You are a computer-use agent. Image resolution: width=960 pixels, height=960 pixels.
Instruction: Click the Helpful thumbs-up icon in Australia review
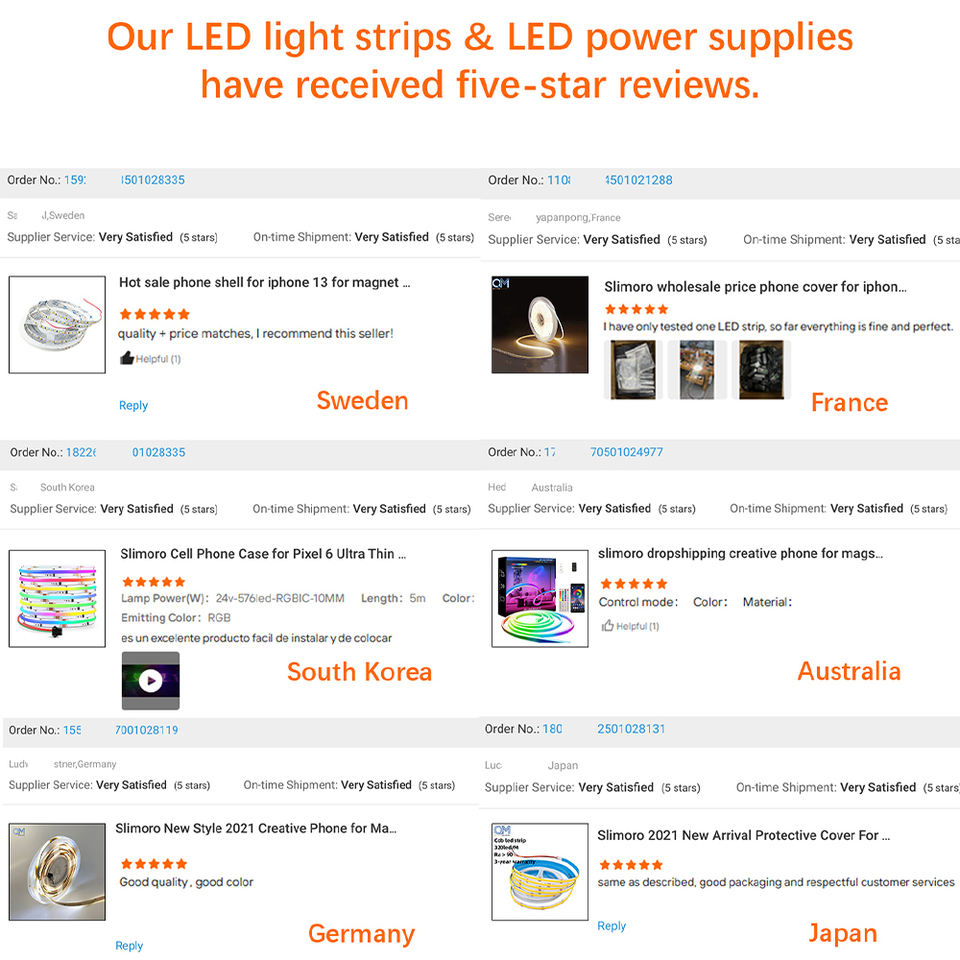pos(607,626)
